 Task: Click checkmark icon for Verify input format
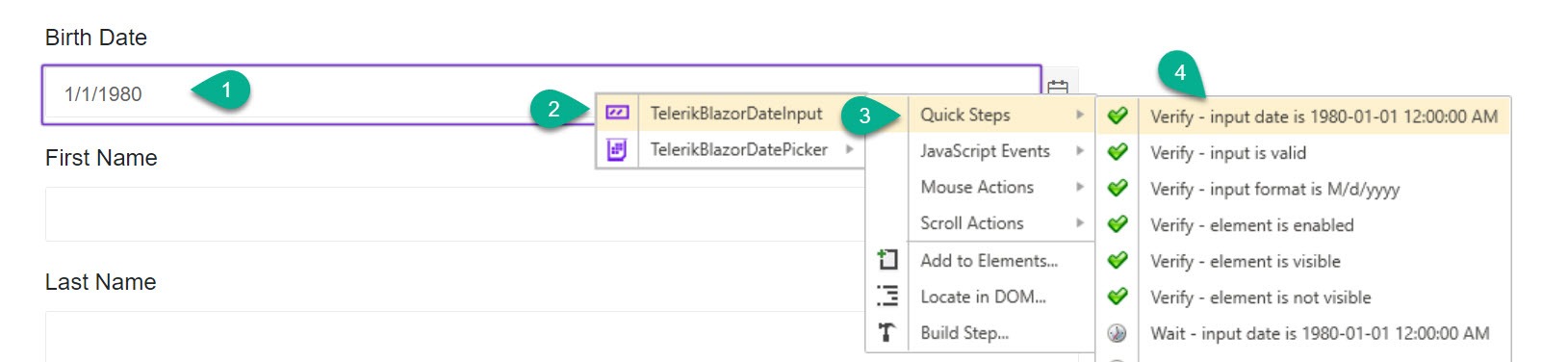pos(1117,188)
